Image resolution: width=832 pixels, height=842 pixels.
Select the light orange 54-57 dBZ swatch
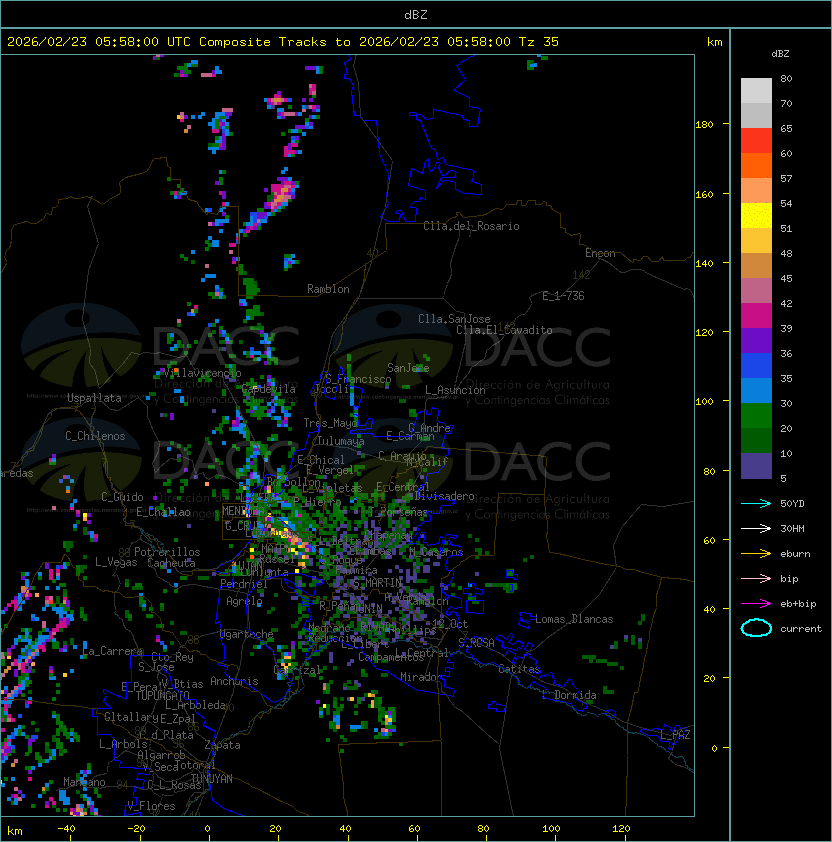(x=756, y=191)
